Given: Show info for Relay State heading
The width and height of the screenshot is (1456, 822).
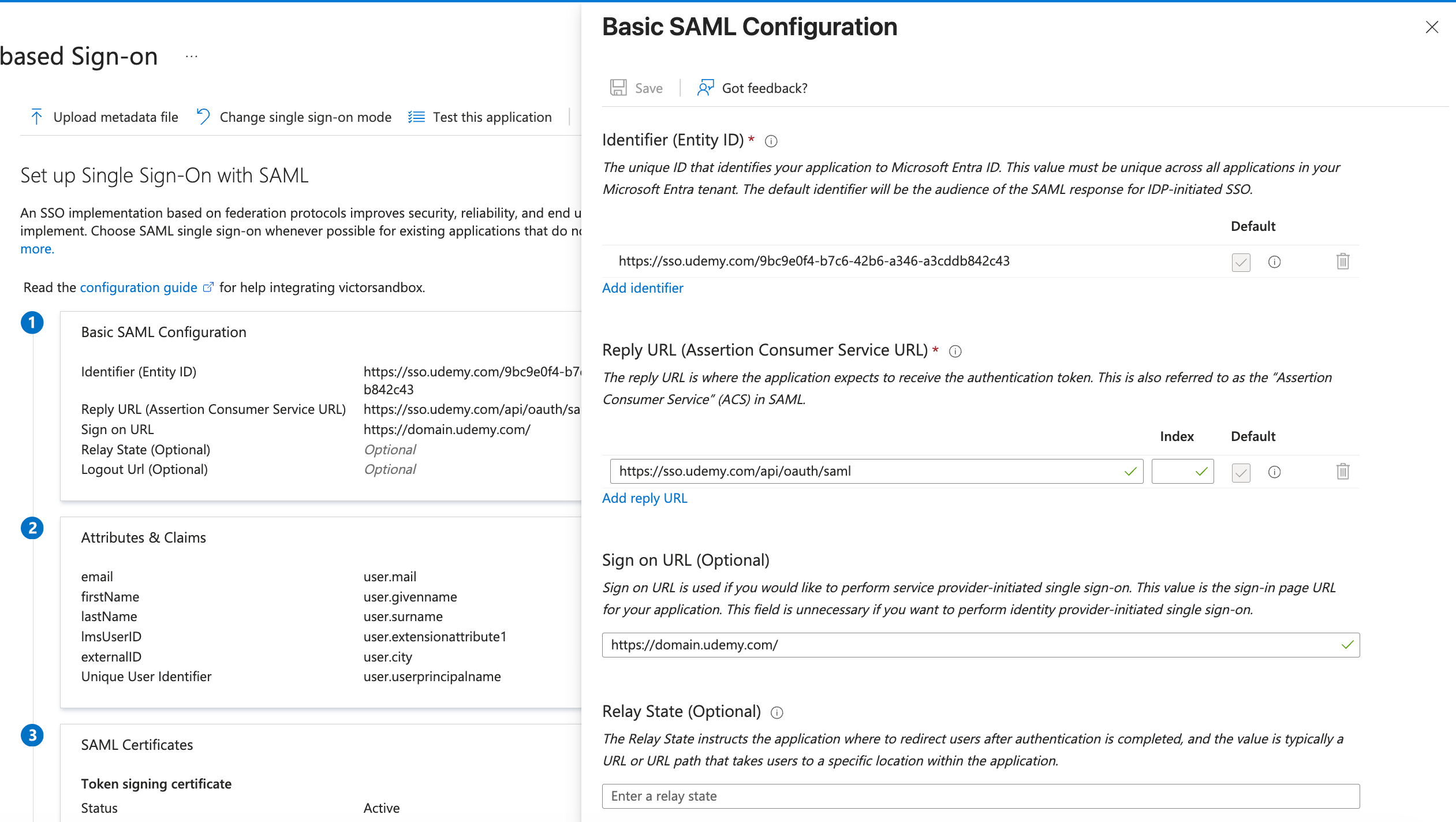Looking at the screenshot, I should [777, 712].
